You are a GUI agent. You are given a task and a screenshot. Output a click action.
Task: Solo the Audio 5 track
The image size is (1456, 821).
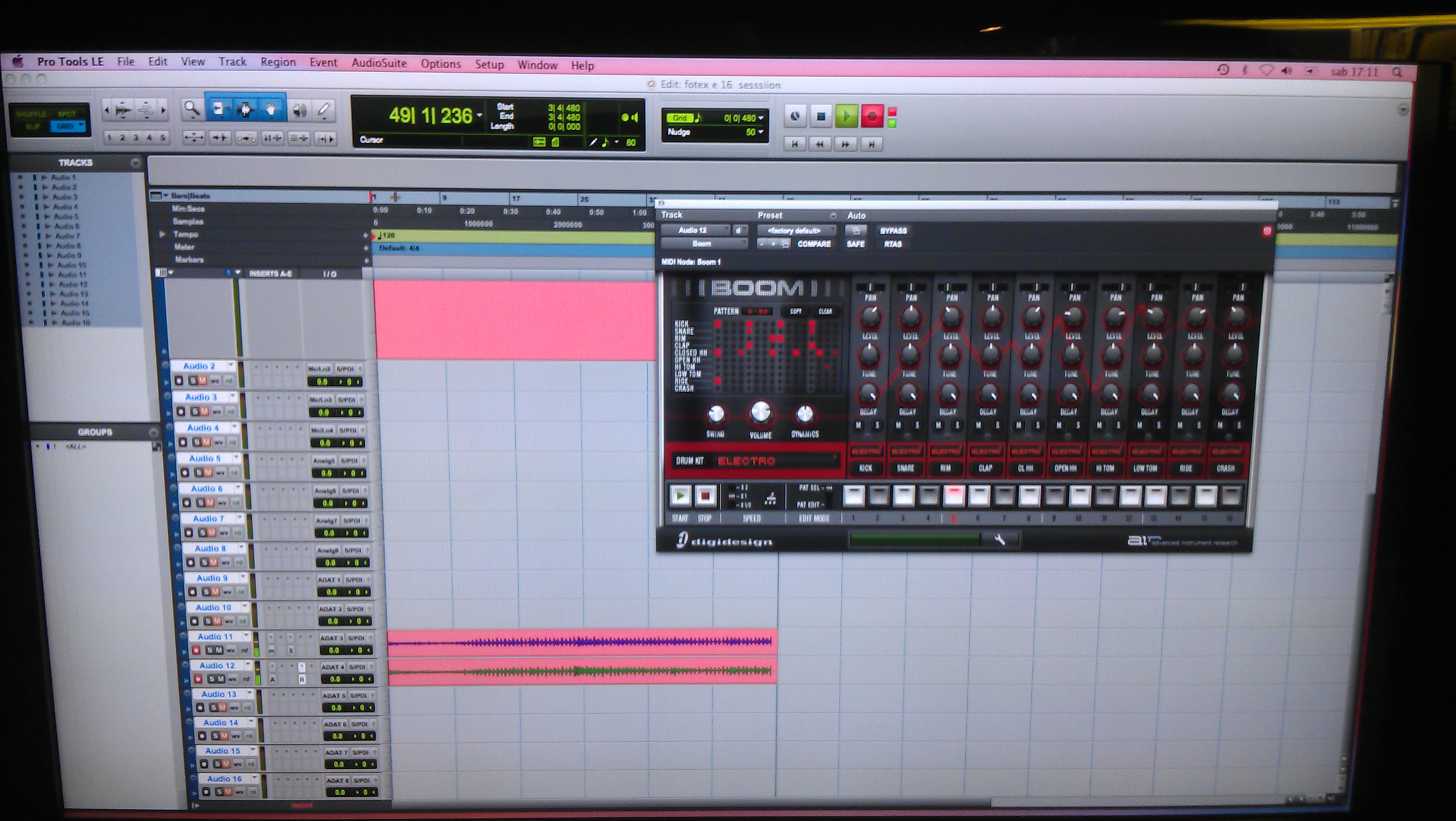[199, 472]
